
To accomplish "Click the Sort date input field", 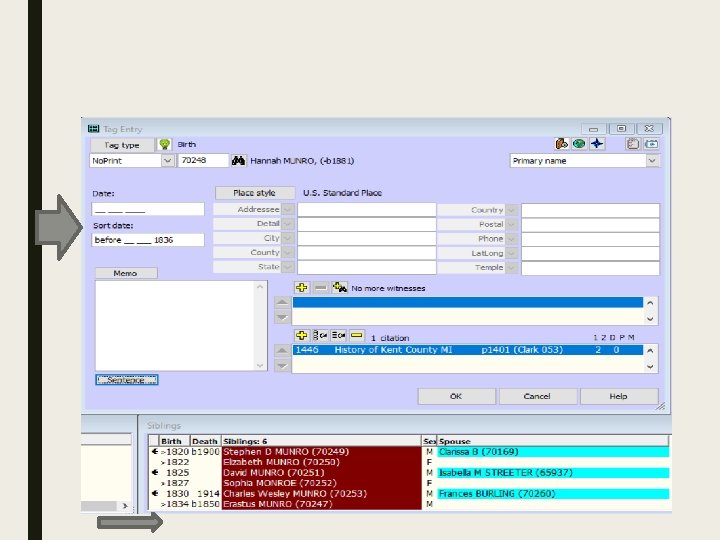I will 148,240.
